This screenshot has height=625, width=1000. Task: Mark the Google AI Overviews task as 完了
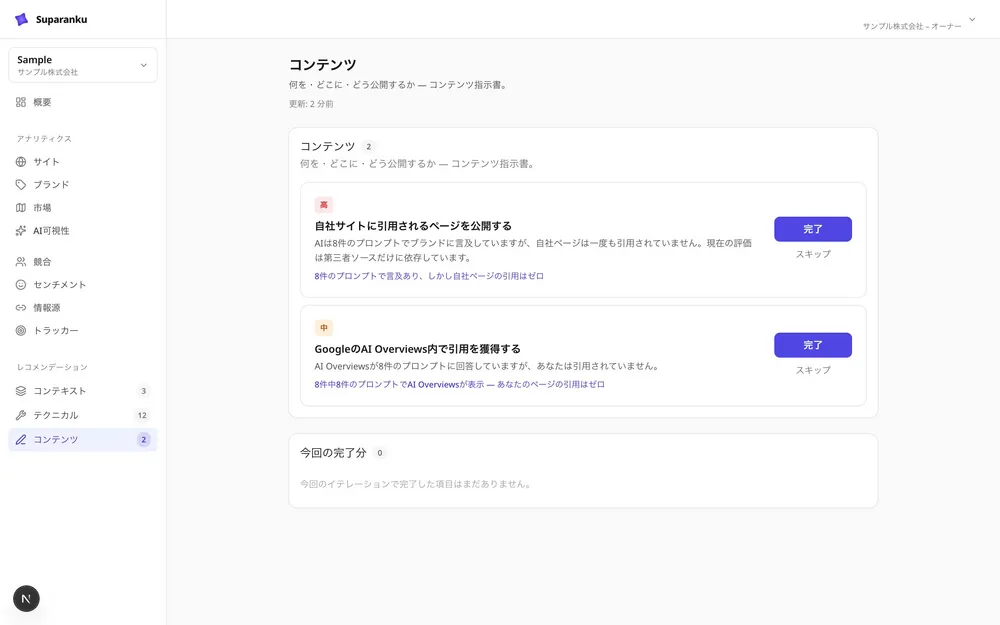(x=812, y=345)
